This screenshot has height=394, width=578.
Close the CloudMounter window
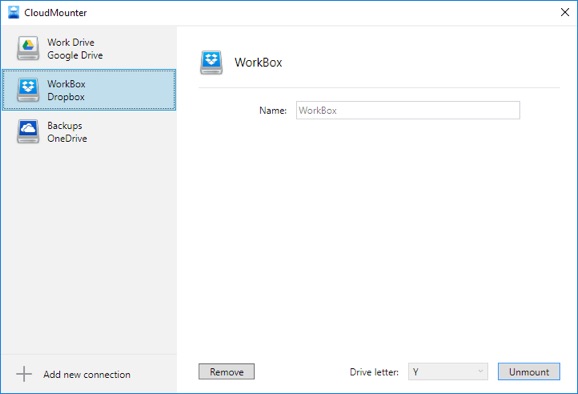pyautogui.click(x=565, y=12)
